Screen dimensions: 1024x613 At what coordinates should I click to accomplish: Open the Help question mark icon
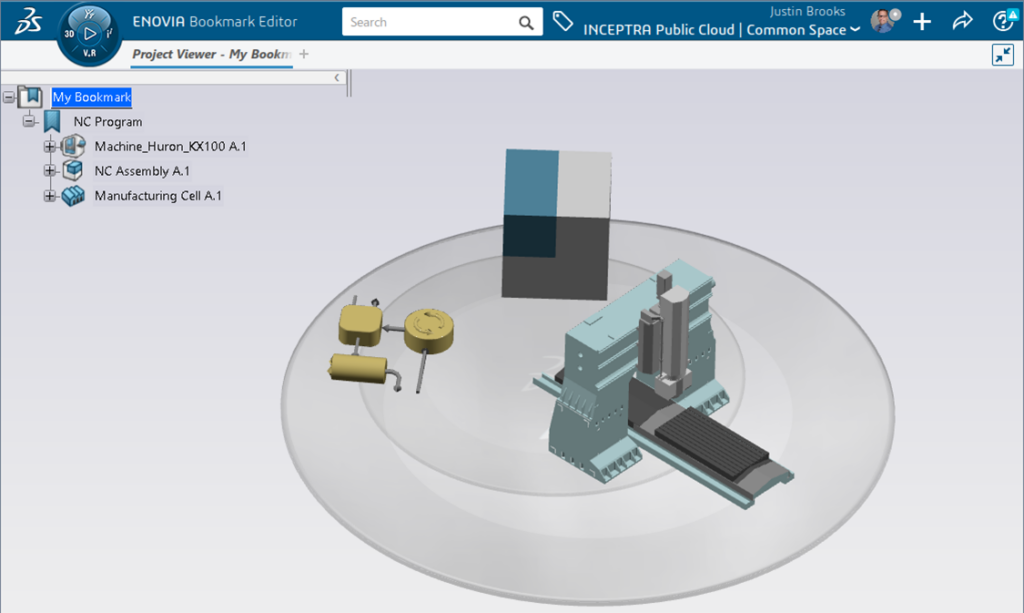coord(1002,22)
